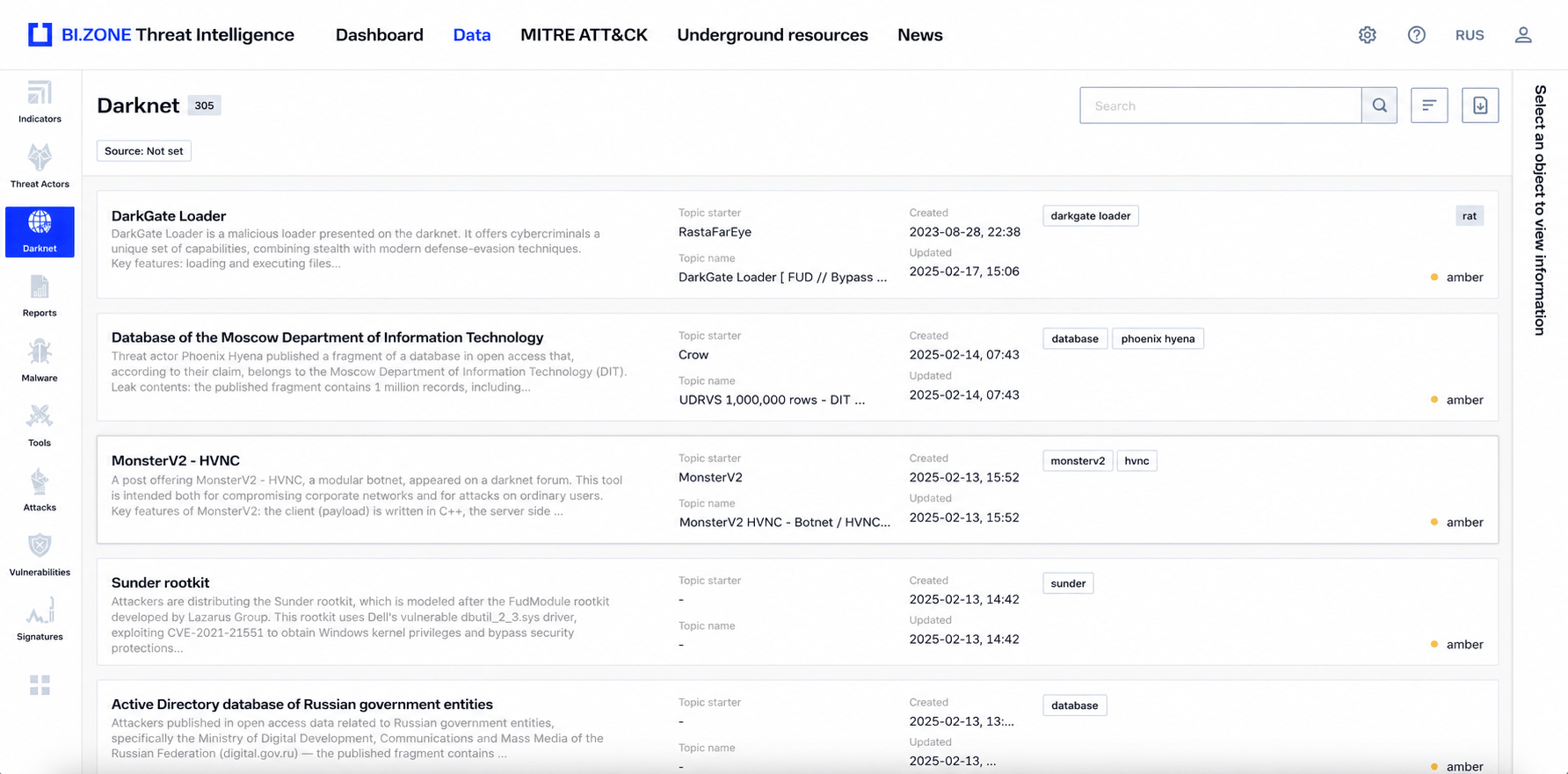Screen dimensions: 1568x774
Task: Click the phoenix hyena tag
Action: point(1158,339)
